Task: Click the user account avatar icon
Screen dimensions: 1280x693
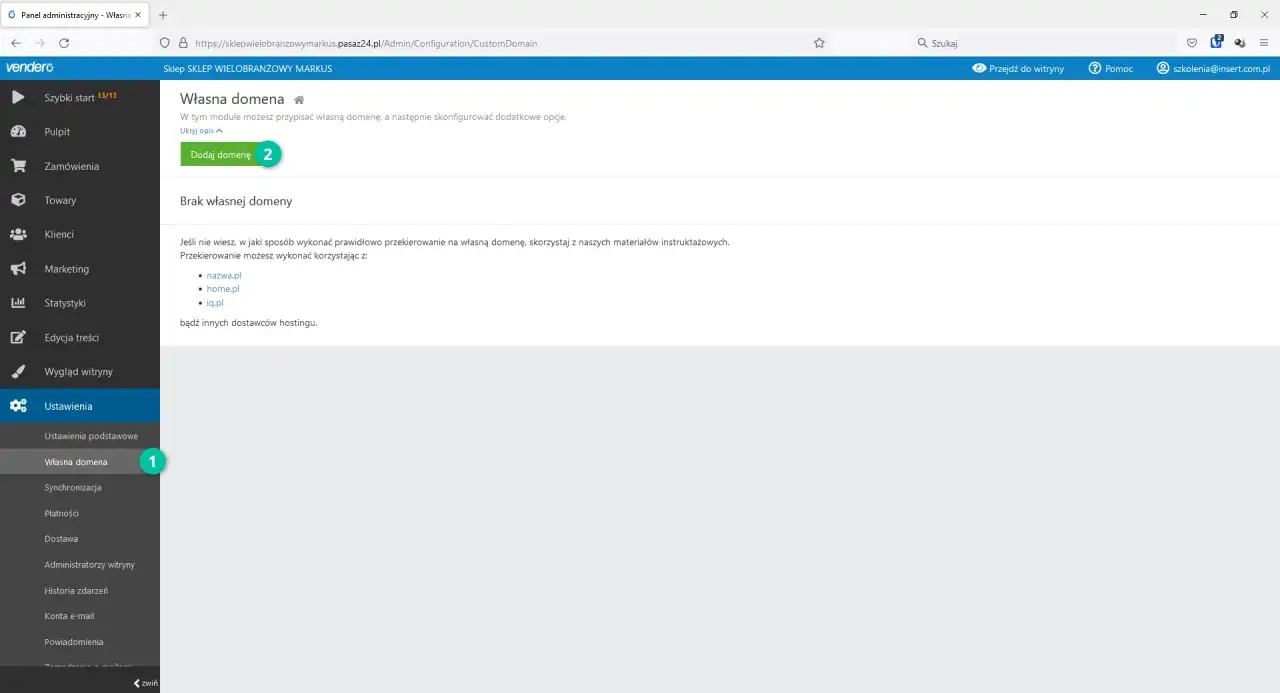Action: (x=1163, y=68)
